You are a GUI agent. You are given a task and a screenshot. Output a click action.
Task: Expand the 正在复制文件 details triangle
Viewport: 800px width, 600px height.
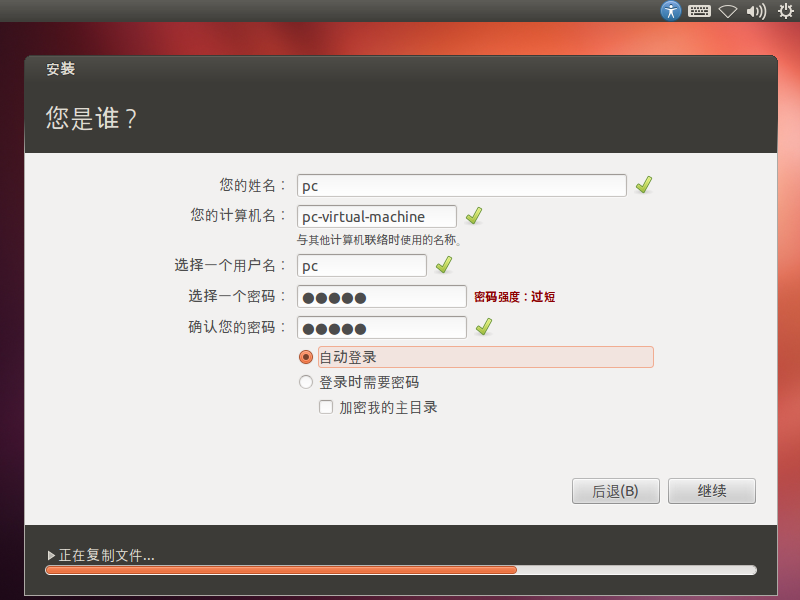click(51, 555)
